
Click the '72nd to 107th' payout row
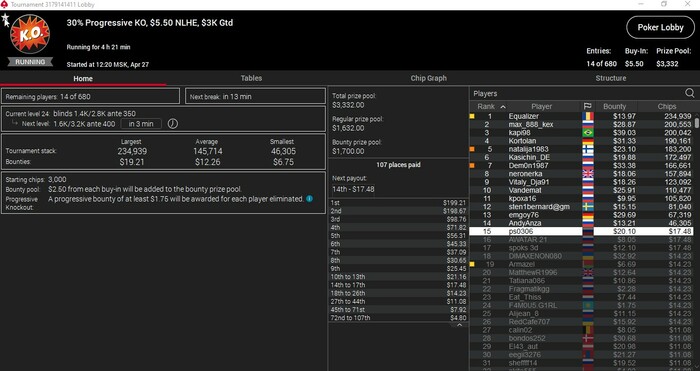pyautogui.click(x=398, y=318)
